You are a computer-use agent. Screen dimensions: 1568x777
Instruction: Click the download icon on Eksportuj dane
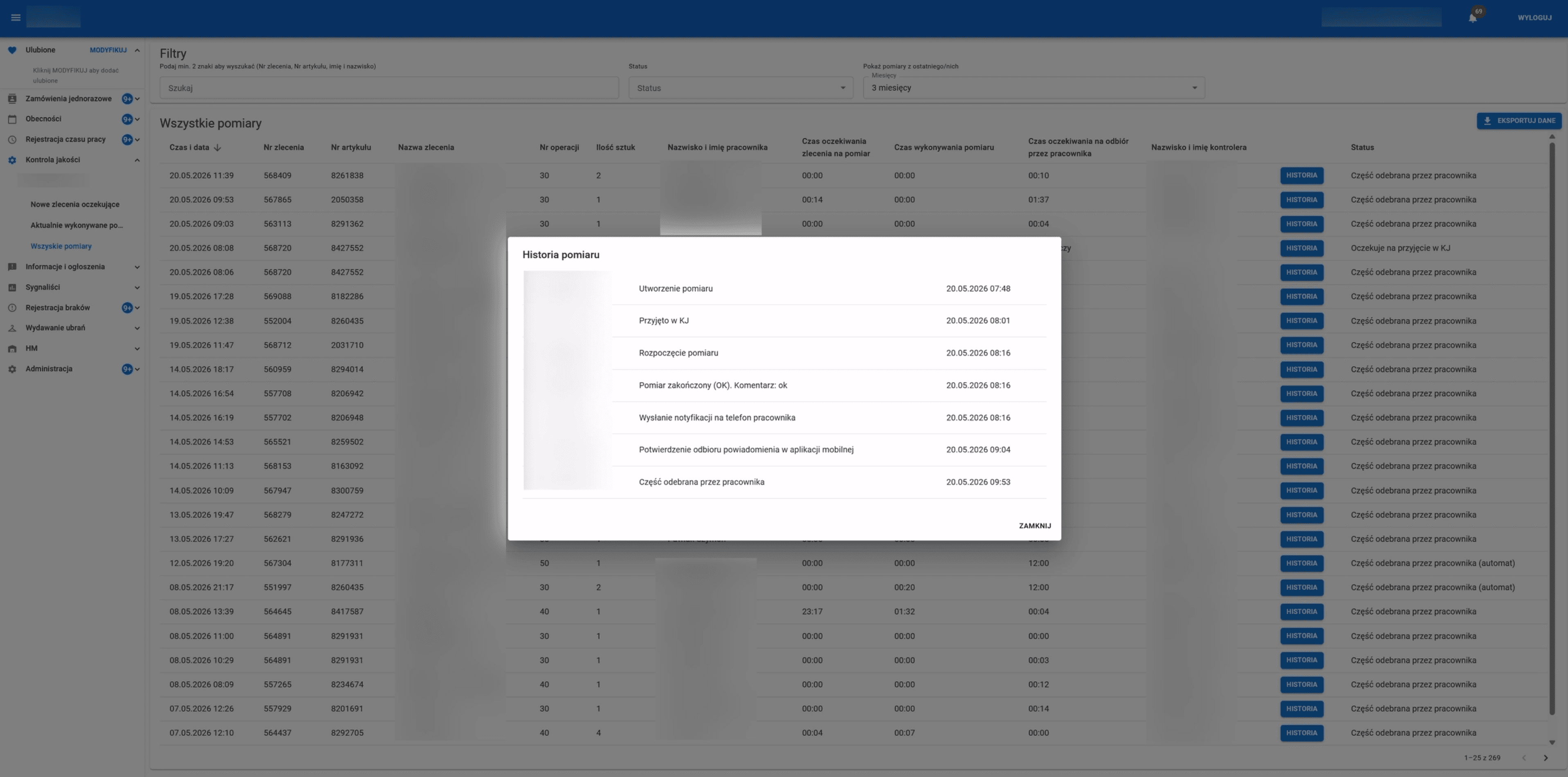(x=1488, y=121)
